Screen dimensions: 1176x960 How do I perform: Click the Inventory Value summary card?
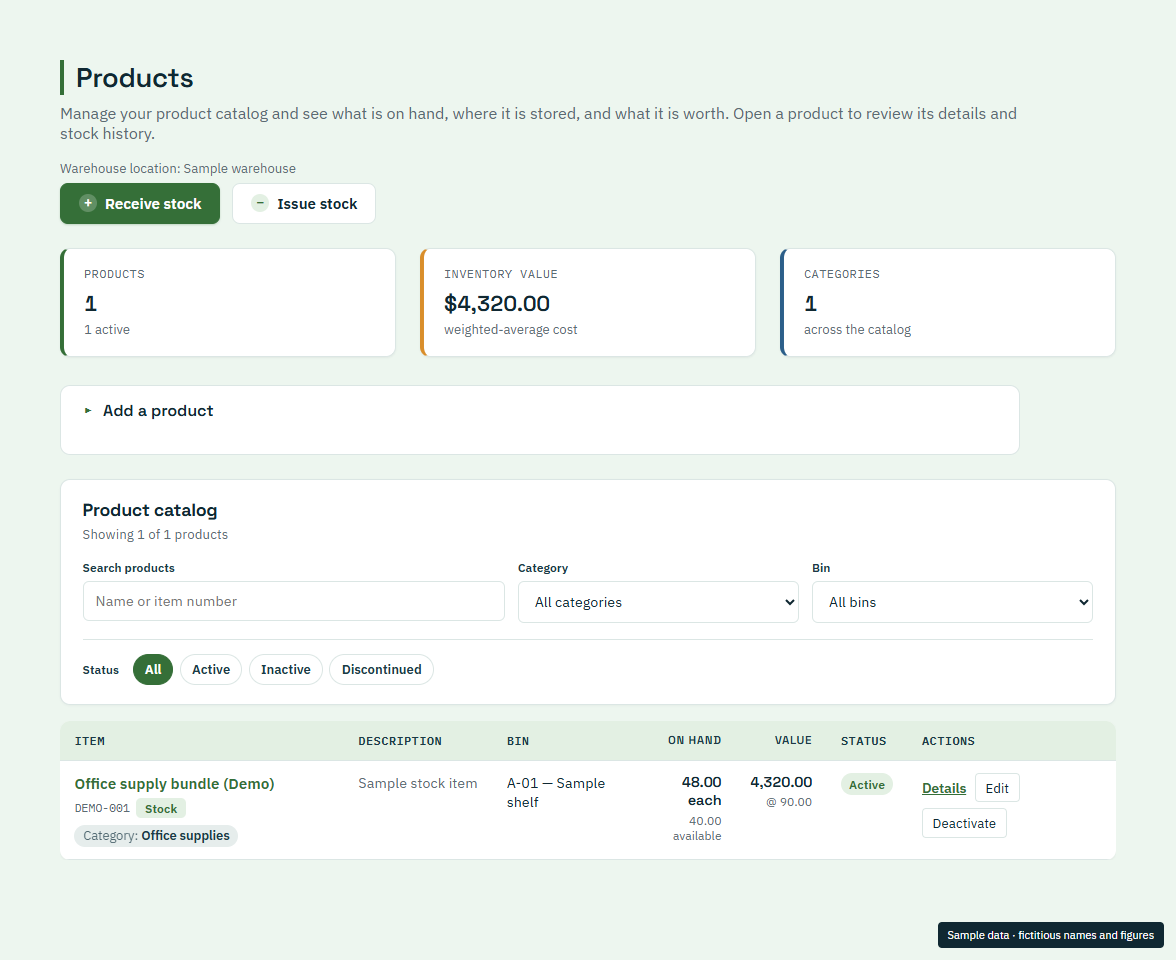[588, 302]
